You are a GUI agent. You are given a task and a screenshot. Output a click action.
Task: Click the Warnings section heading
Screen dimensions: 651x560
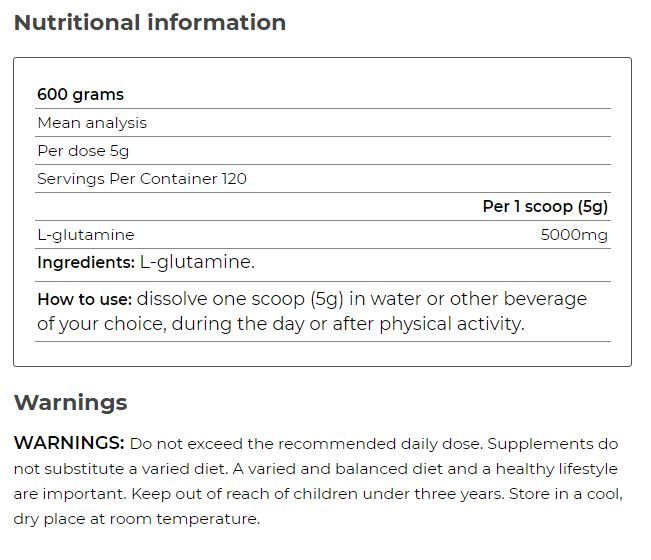71,403
